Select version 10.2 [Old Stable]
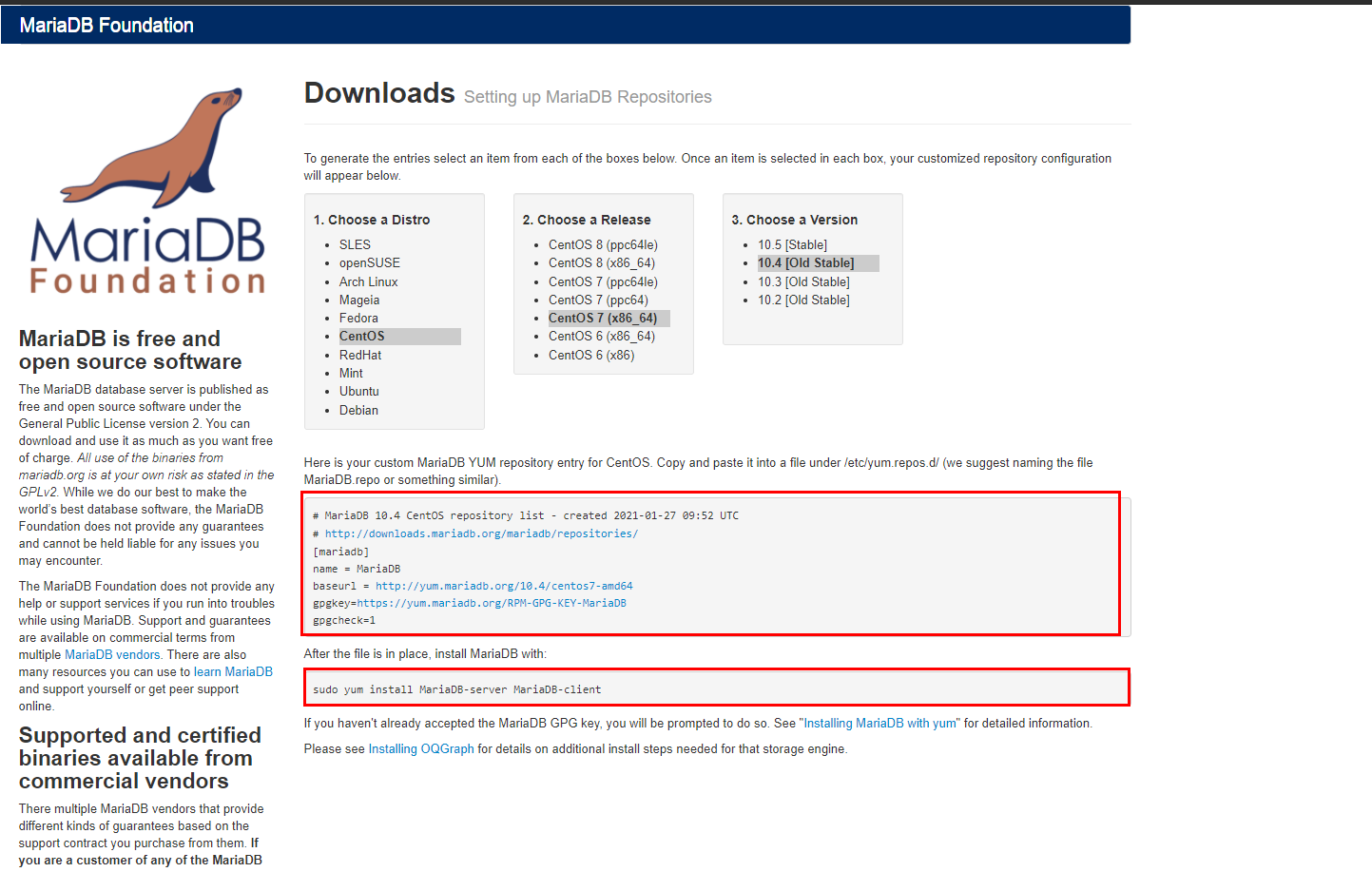 click(803, 300)
